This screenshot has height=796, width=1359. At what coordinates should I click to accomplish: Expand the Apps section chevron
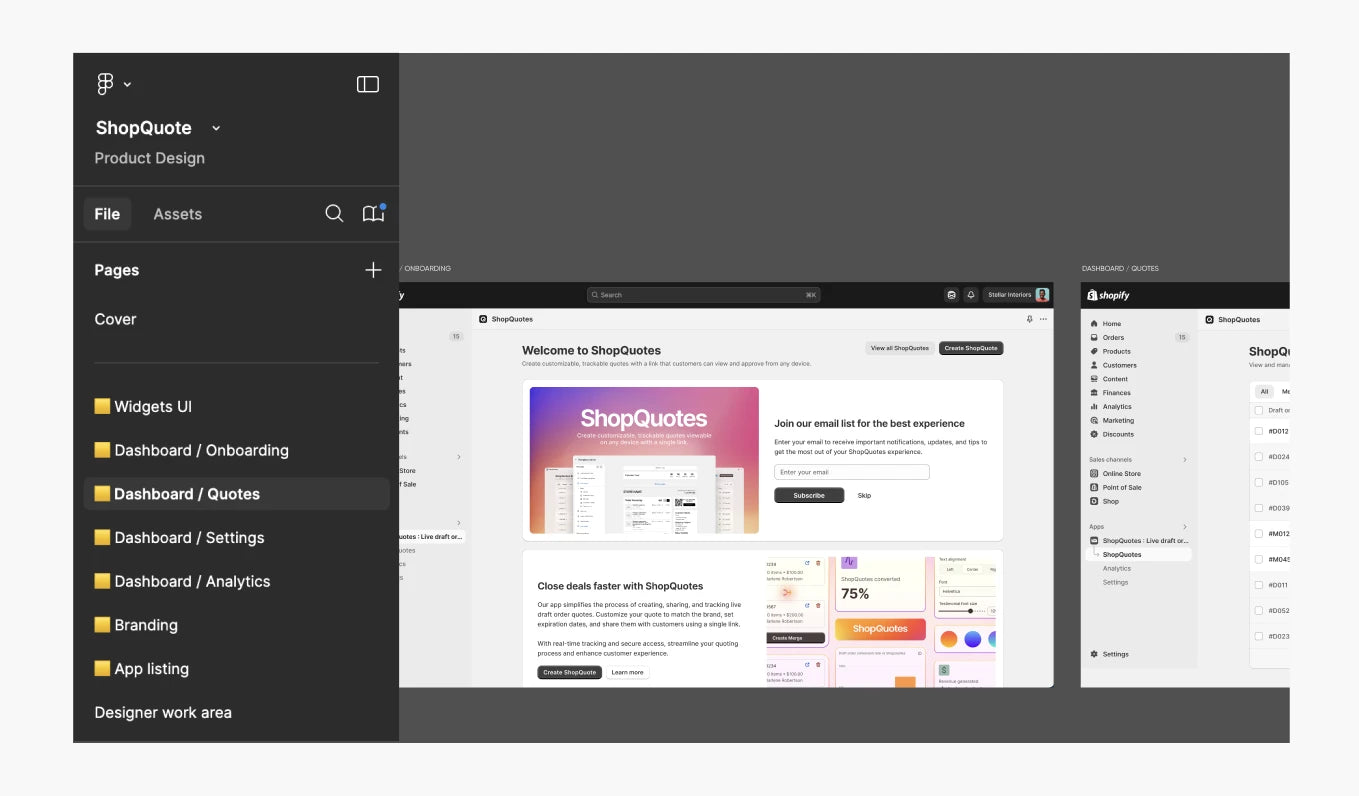pos(1185,527)
